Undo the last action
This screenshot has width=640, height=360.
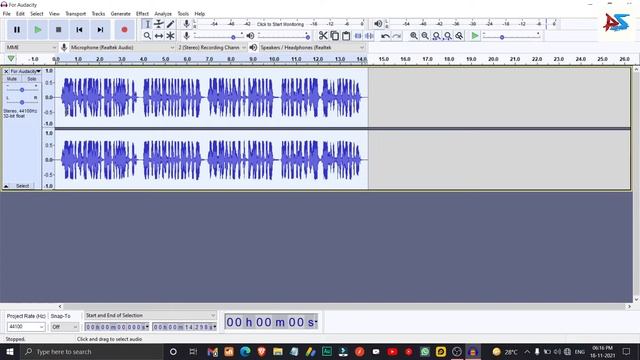pos(385,36)
